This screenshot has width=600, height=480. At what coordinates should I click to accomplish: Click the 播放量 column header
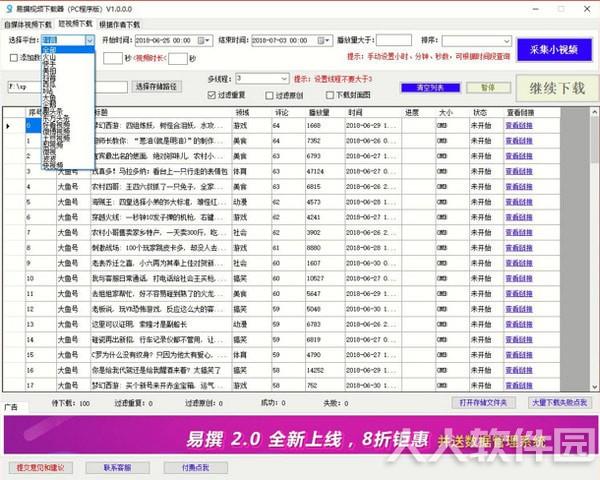click(x=325, y=113)
